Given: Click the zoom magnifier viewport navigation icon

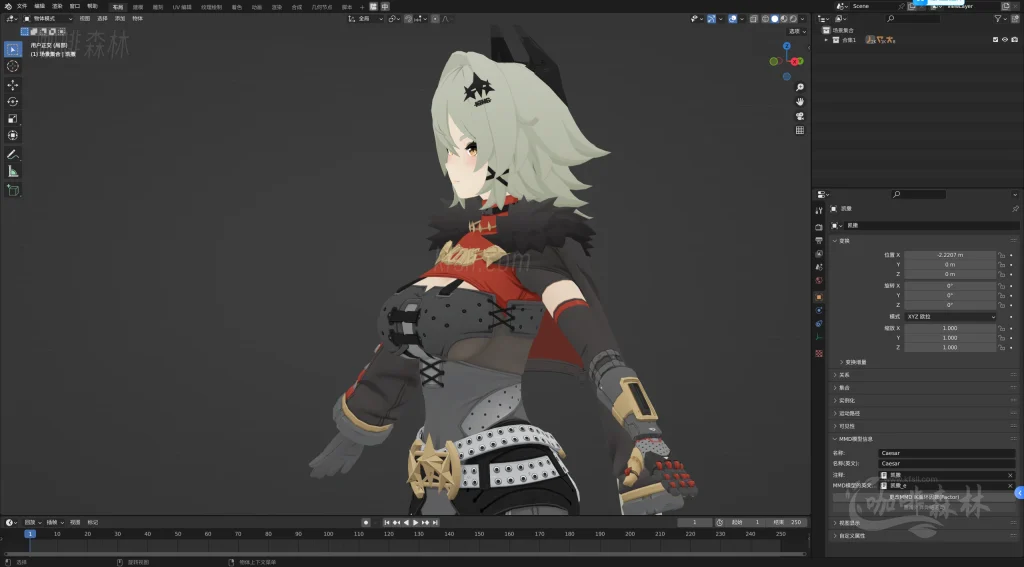Looking at the screenshot, I should (799, 88).
